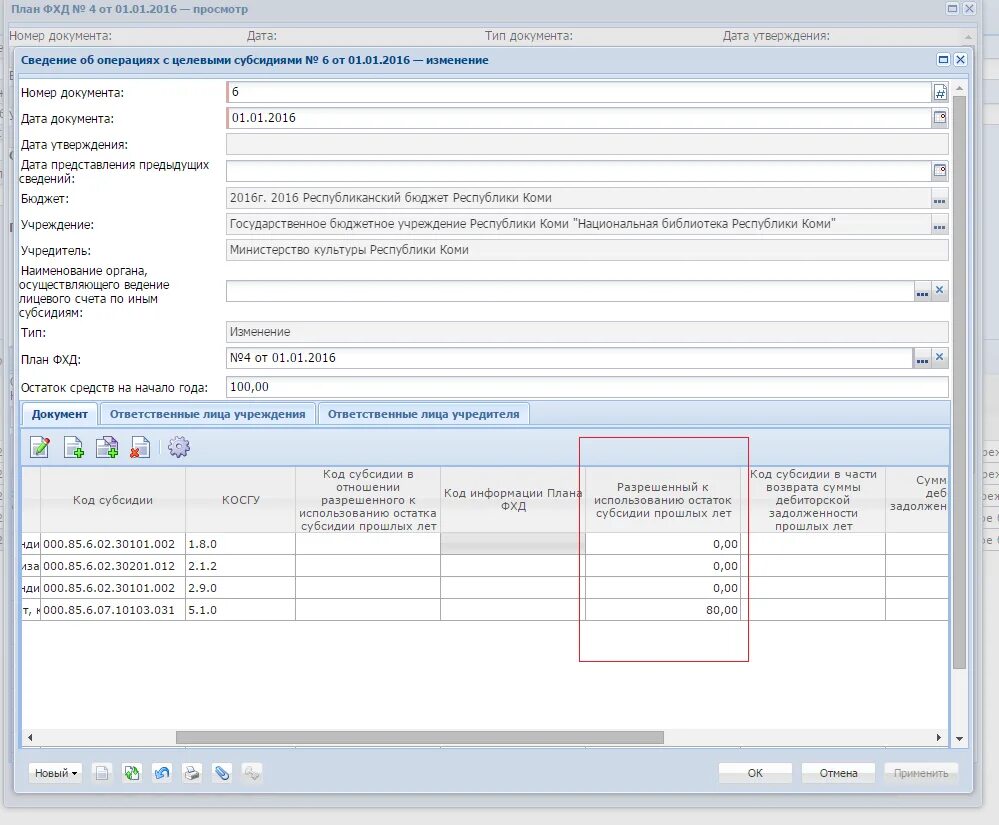
Task: Click the Остаток средств на начало года field
Action: 587,387
